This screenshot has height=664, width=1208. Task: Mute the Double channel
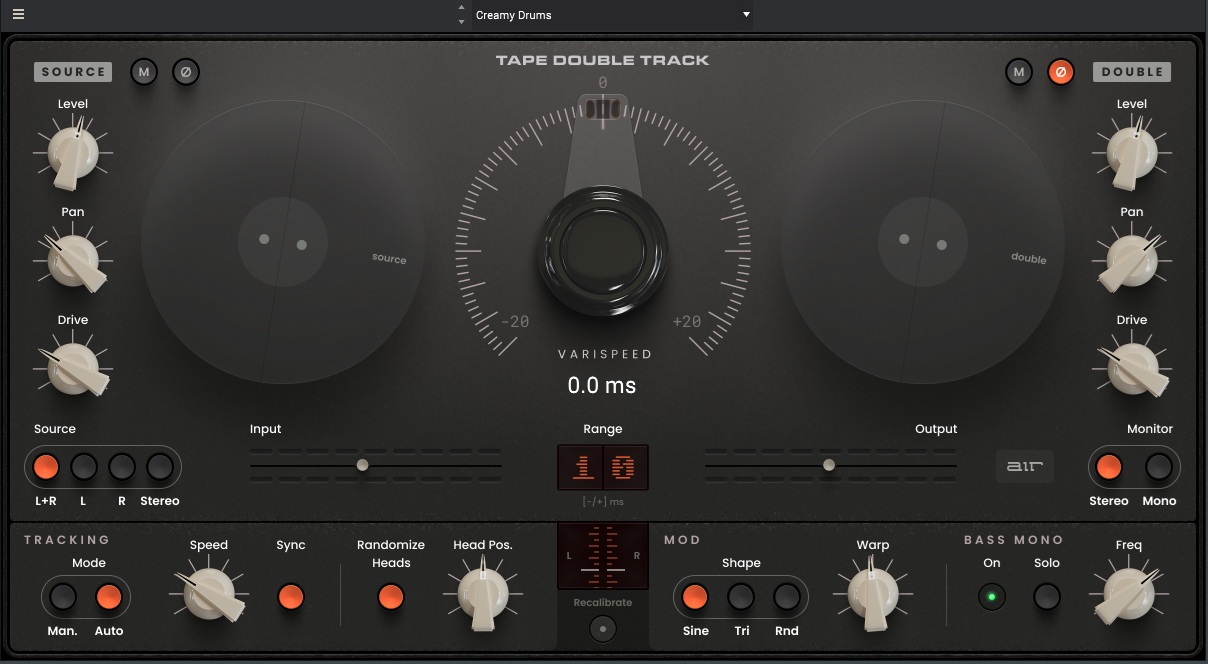(1019, 71)
